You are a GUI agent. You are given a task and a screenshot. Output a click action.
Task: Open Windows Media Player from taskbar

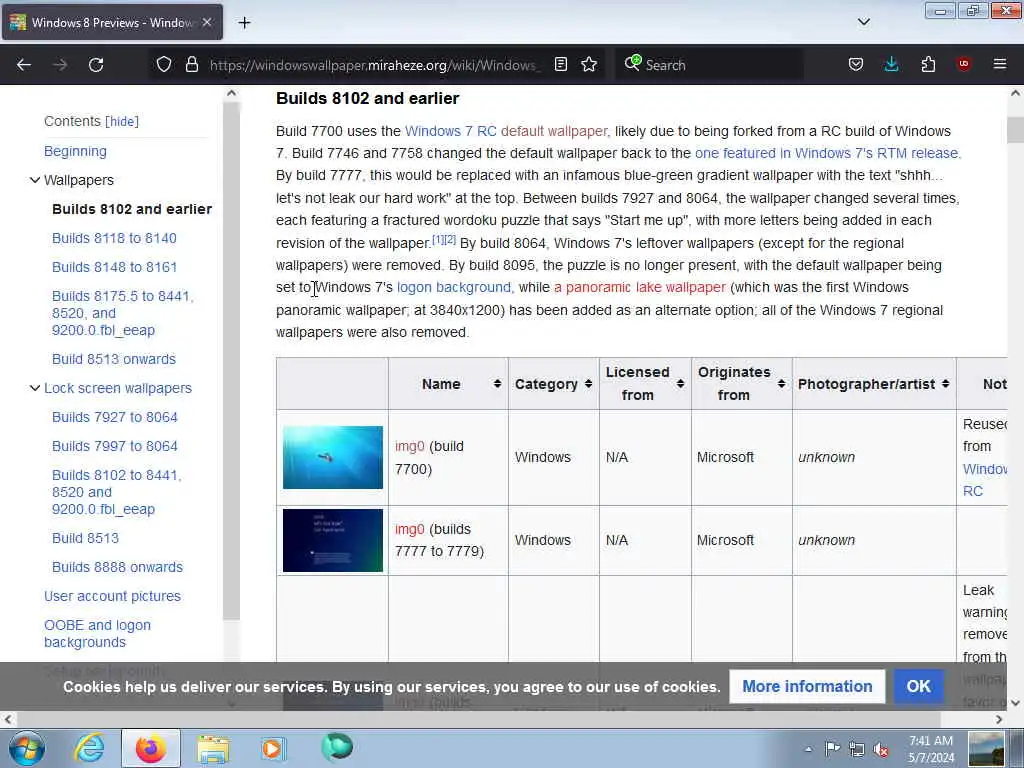(x=273, y=748)
